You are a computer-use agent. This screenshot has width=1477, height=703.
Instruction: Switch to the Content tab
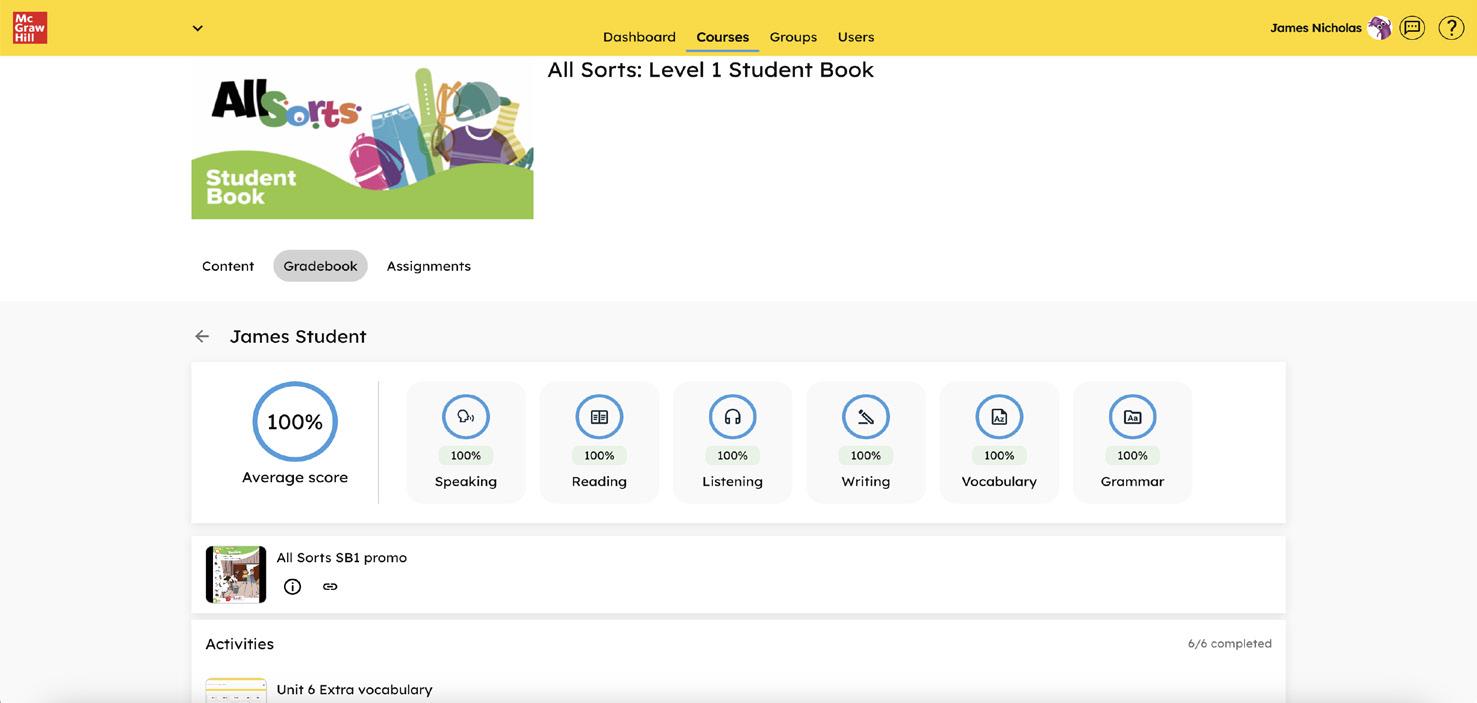pyautogui.click(x=228, y=266)
